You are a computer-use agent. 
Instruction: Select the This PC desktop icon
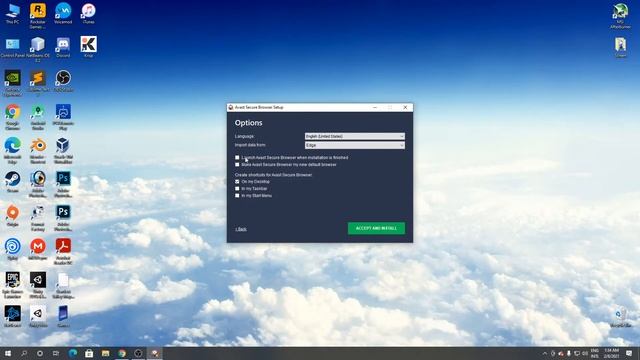pyautogui.click(x=13, y=14)
